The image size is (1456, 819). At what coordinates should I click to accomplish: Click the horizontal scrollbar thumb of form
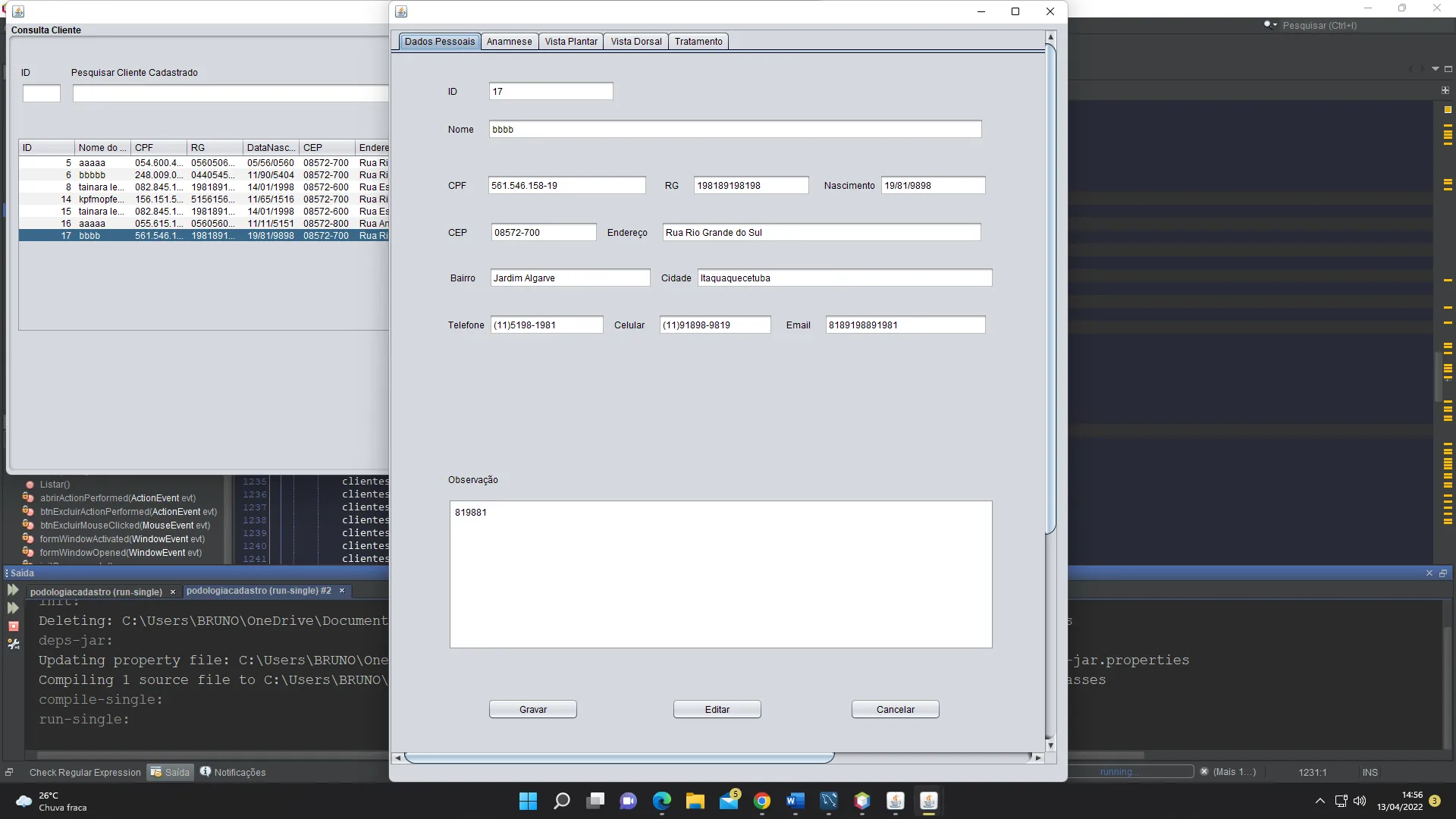619,758
